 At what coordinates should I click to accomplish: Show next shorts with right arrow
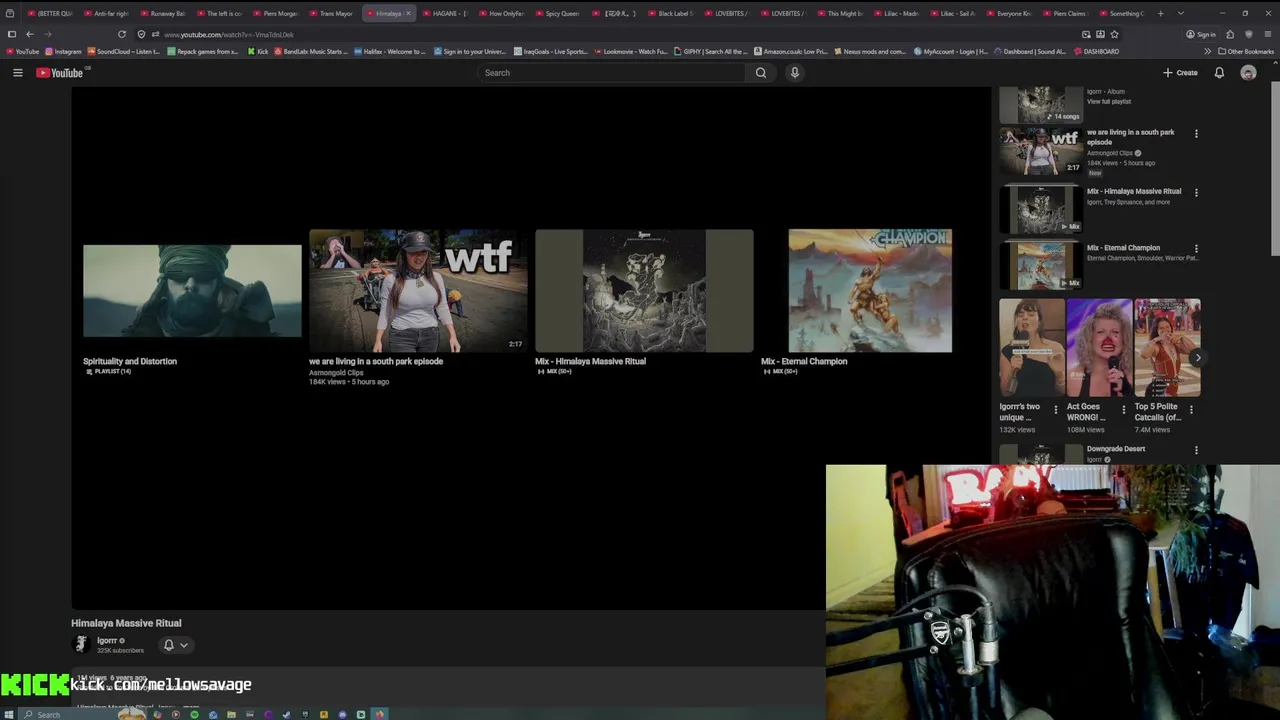pos(1197,358)
